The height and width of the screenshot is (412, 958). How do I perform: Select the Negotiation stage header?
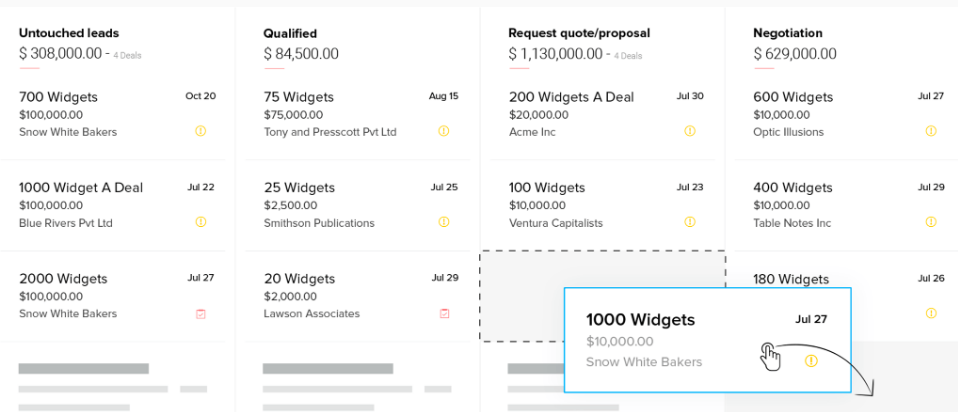point(788,33)
